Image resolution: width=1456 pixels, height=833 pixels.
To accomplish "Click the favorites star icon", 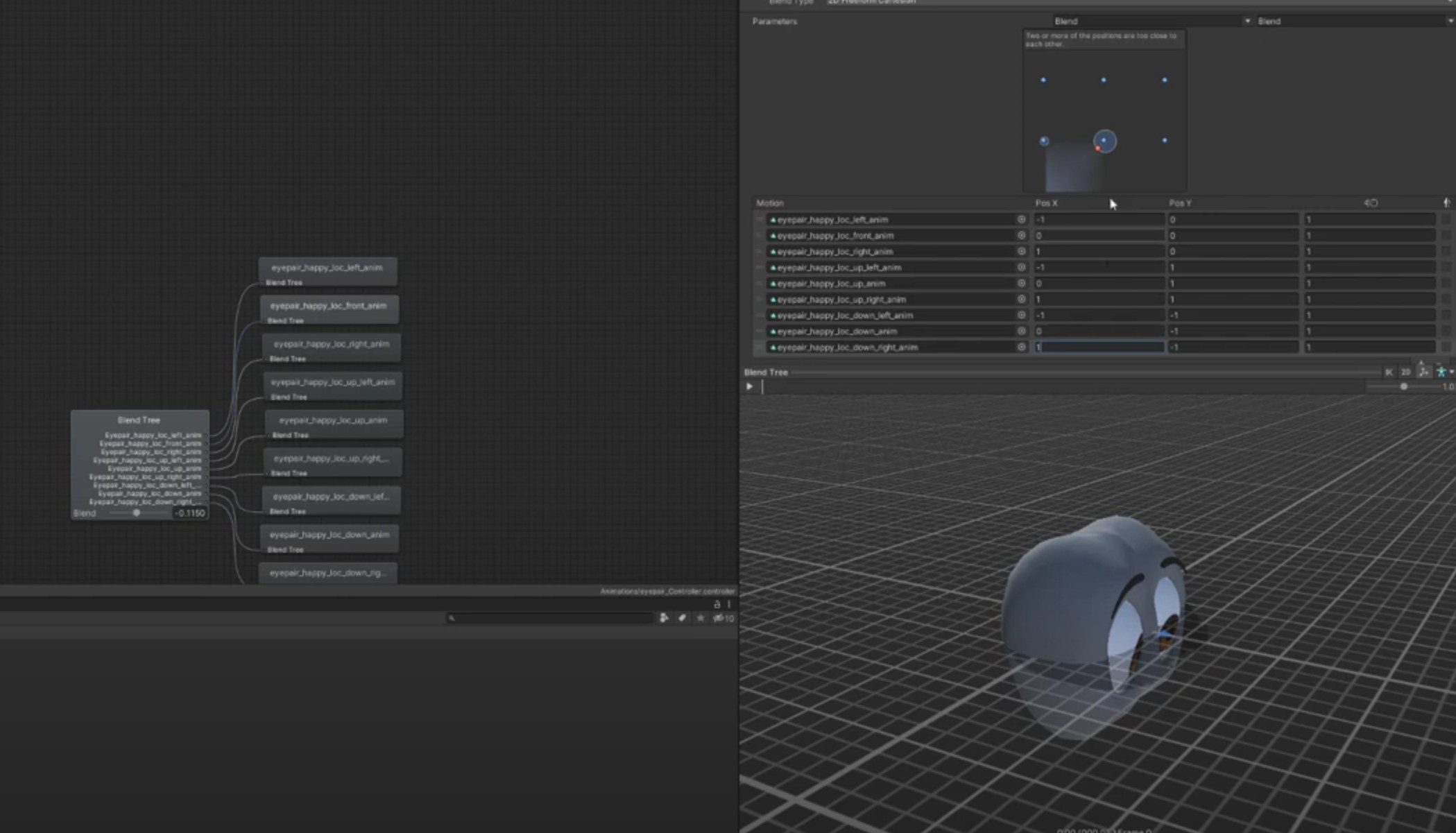I will [x=701, y=618].
